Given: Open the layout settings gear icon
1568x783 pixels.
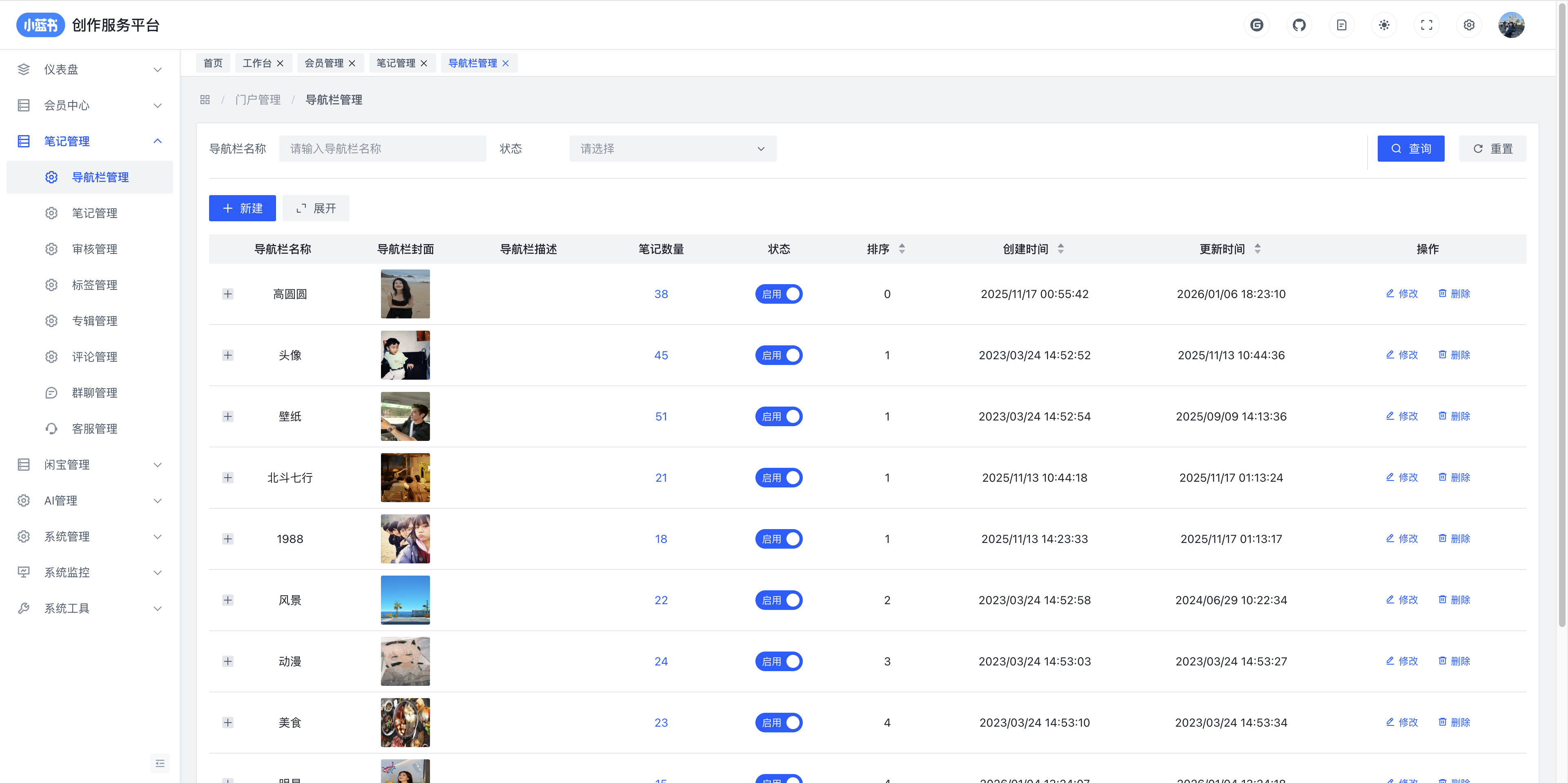Looking at the screenshot, I should (1469, 25).
